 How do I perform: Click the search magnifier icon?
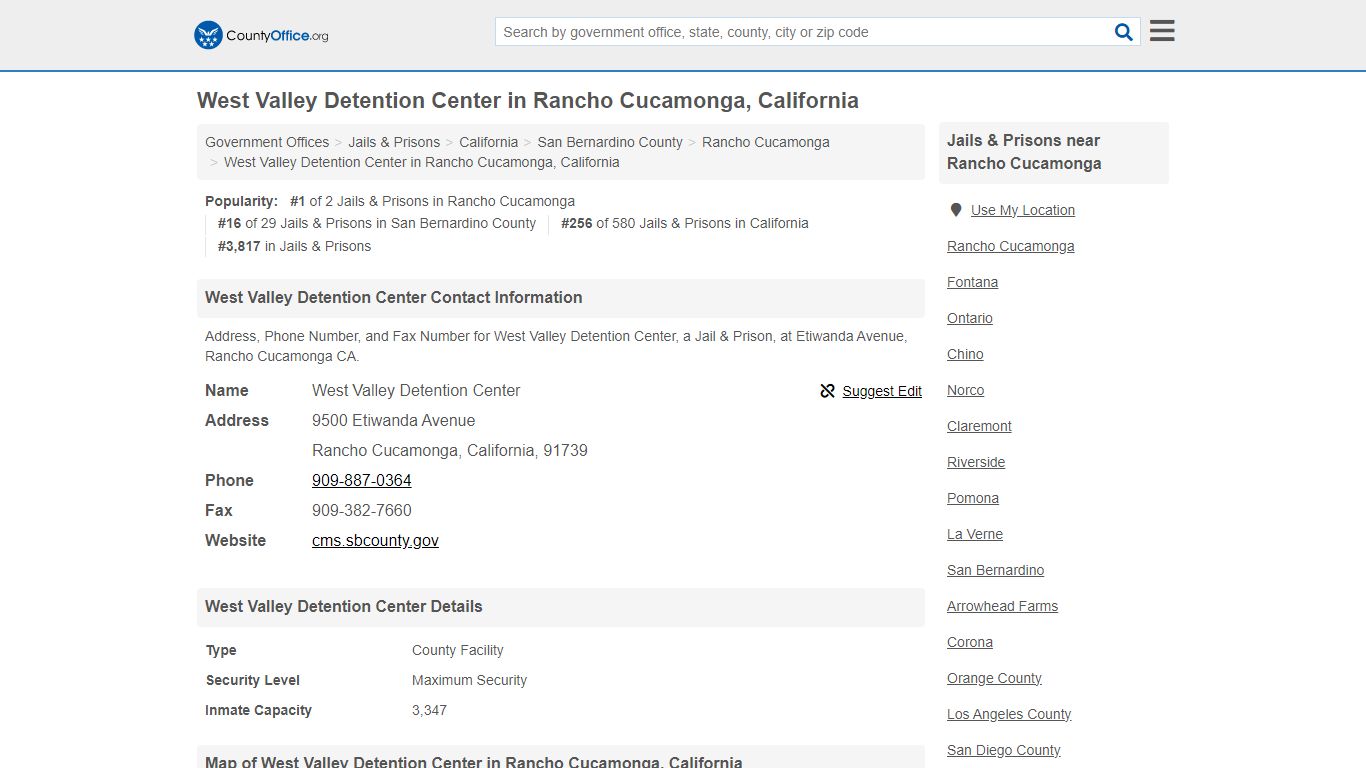tap(1124, 32)
